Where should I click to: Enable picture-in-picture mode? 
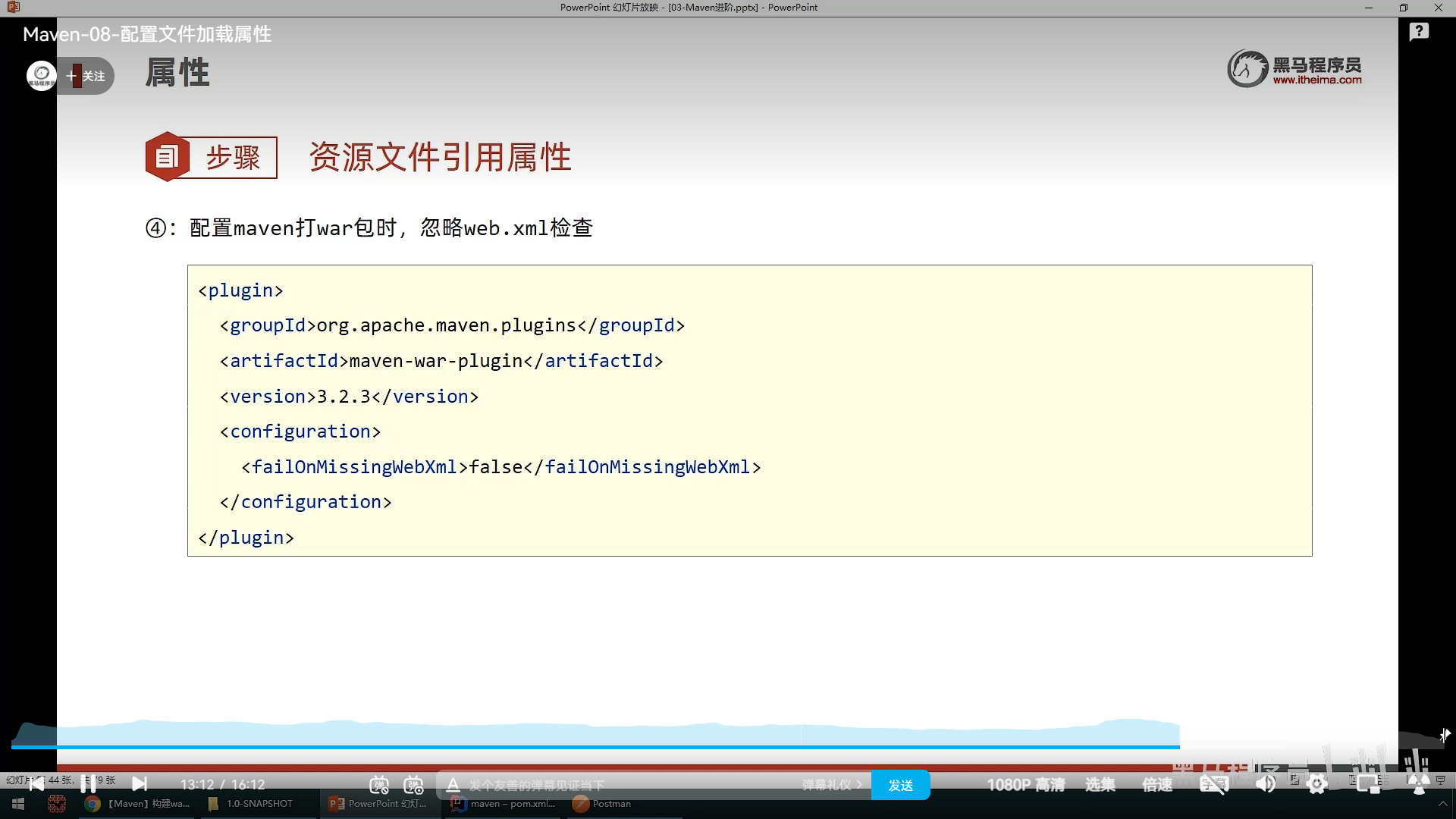pyautogui.click(x=1368, y=785)
